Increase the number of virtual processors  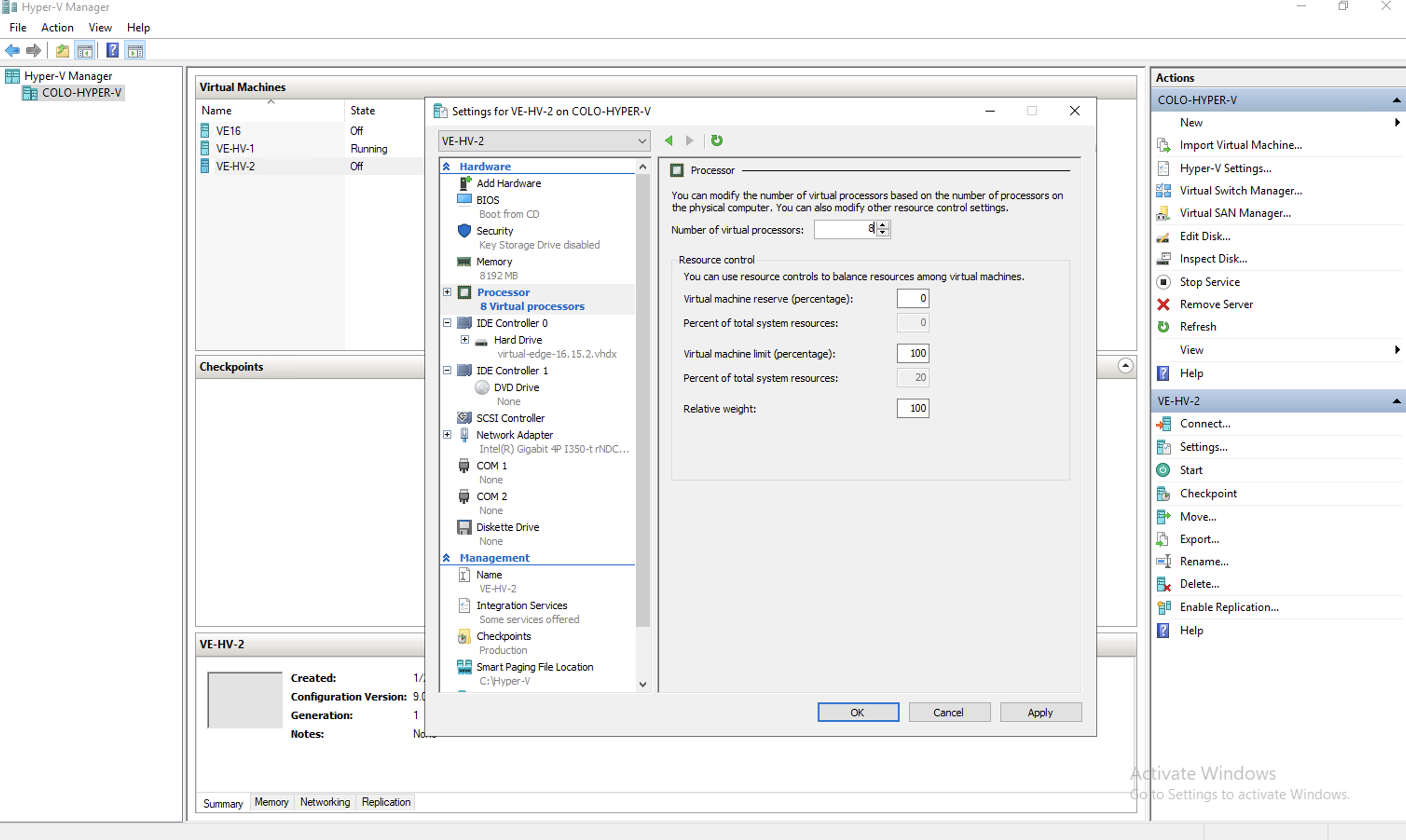883,225
